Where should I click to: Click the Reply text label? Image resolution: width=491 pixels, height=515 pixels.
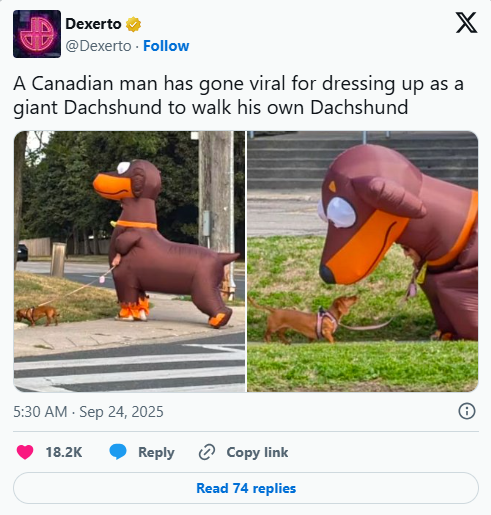156,453
